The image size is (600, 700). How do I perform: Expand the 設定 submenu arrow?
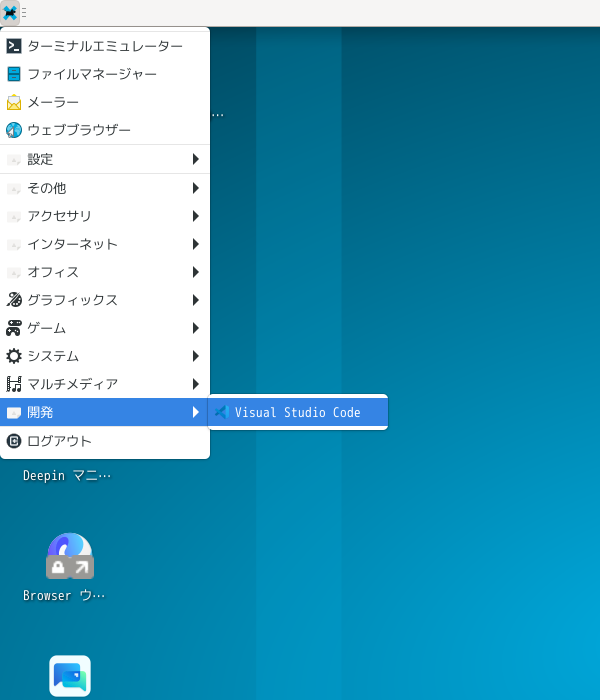pos(196,159)
